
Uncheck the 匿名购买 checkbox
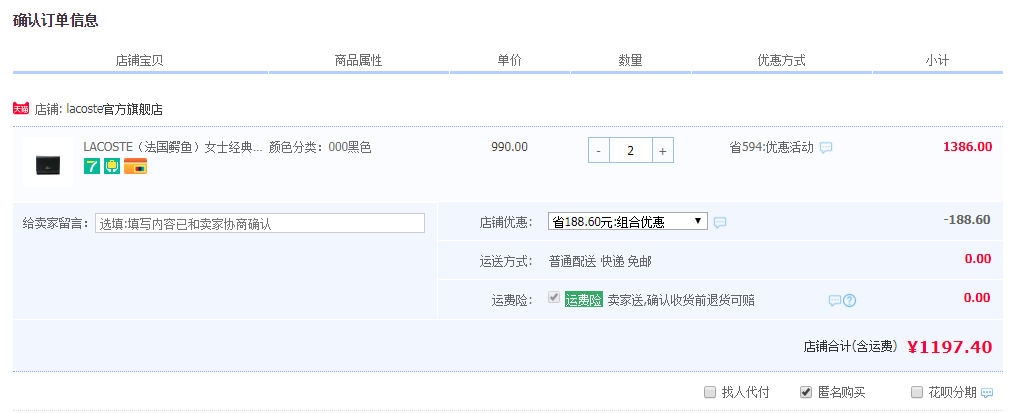coord(806,392)
